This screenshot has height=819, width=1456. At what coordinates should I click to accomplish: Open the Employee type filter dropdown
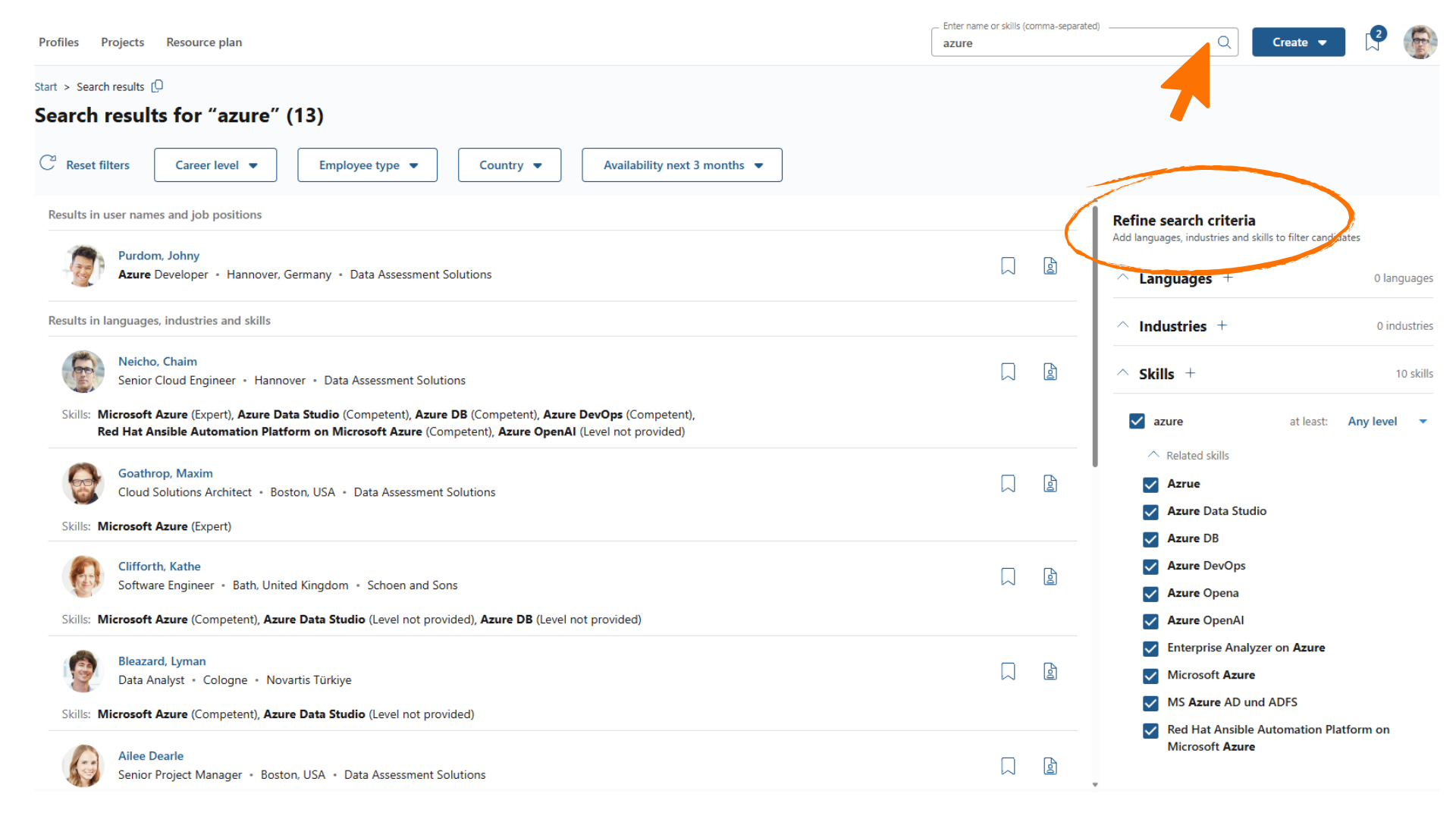click(x=367, y=165)
